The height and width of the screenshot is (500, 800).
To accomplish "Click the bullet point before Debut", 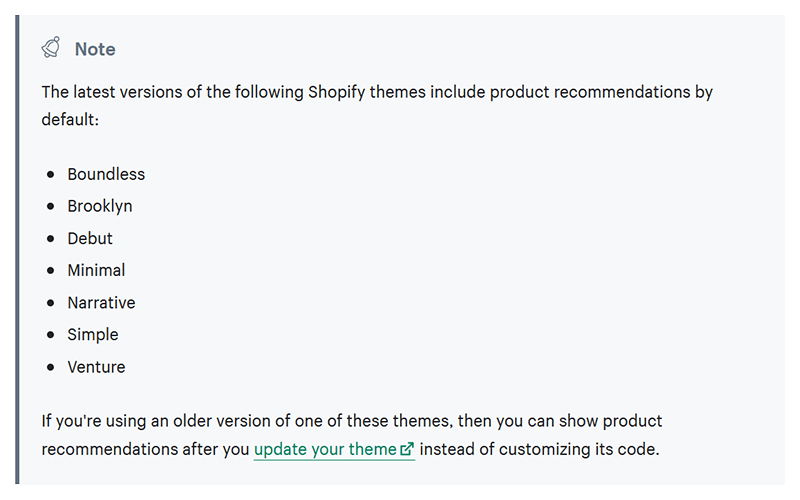I will (51, 238).
